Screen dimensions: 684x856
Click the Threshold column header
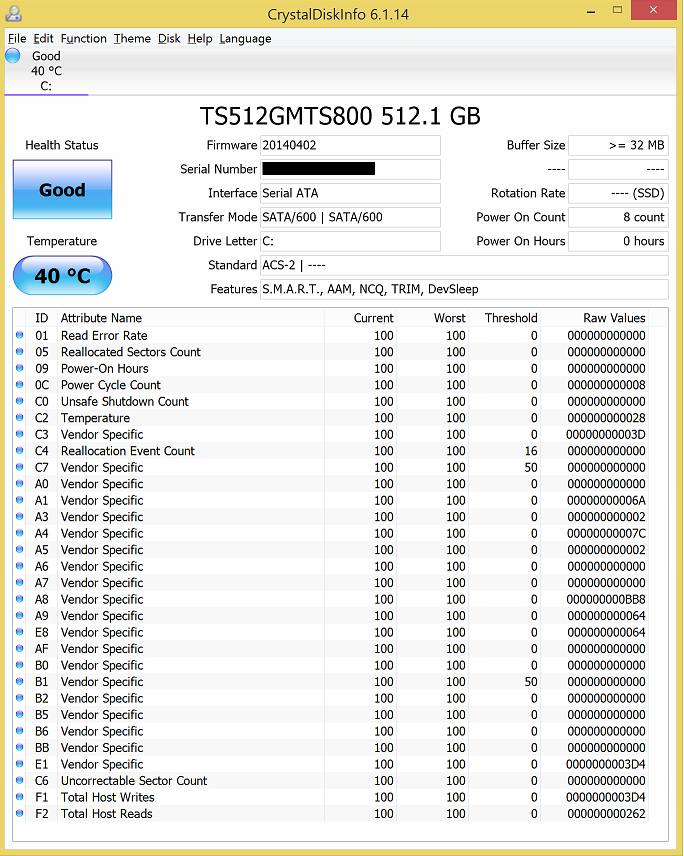point(504,318)
